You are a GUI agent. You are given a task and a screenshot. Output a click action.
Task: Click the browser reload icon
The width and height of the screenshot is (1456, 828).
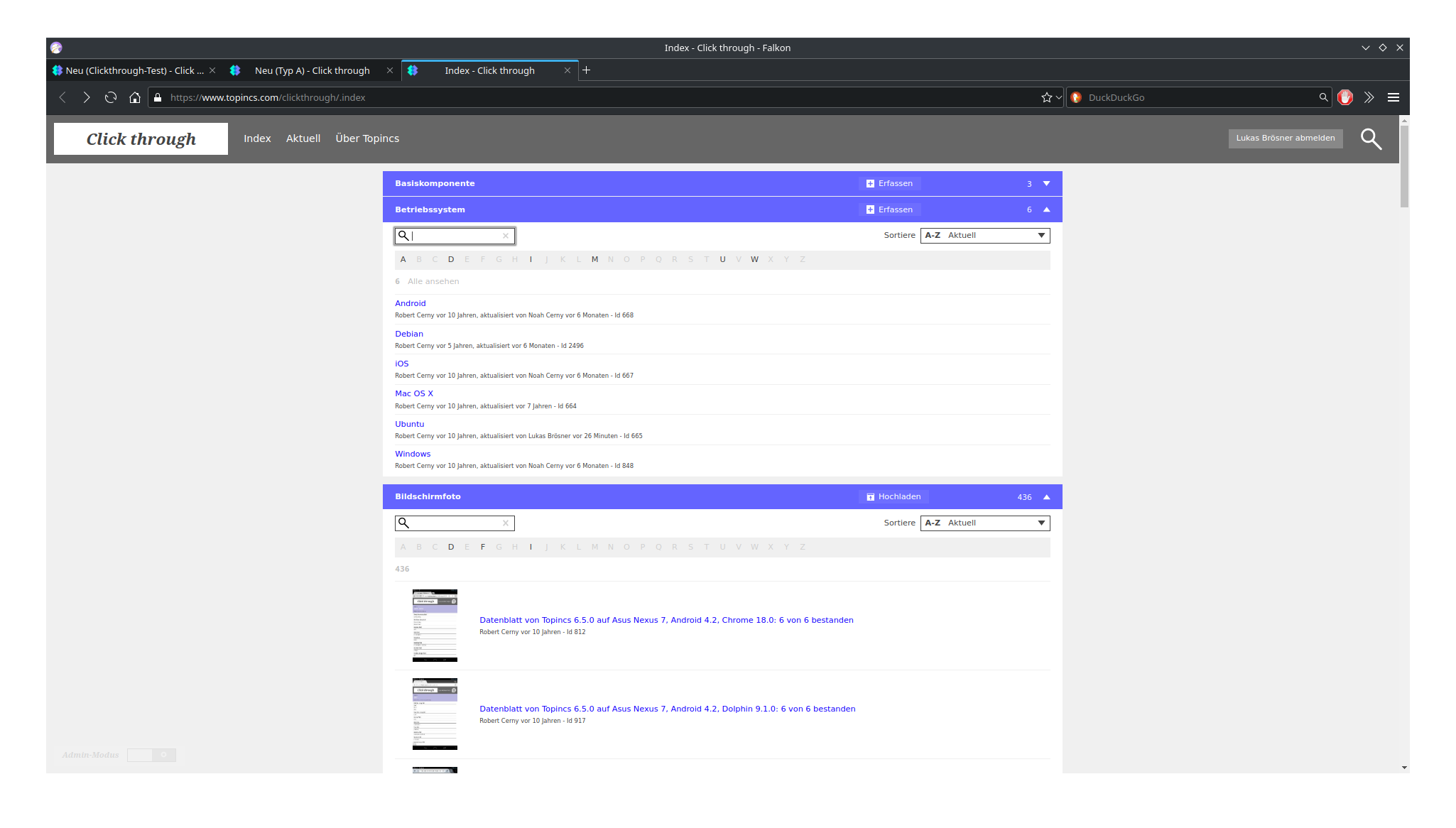pyautogui.click(x=110, y=97)
